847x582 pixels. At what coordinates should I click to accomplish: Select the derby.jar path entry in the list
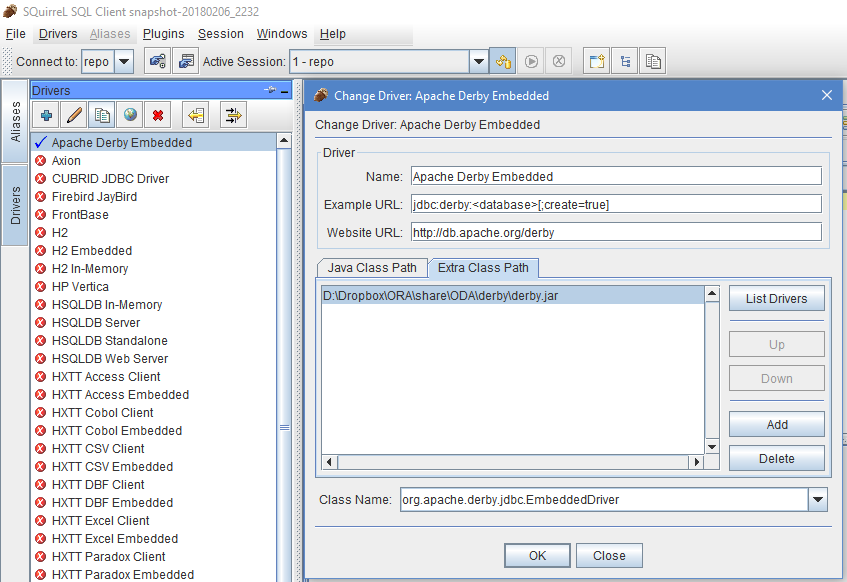coord(513,296)
